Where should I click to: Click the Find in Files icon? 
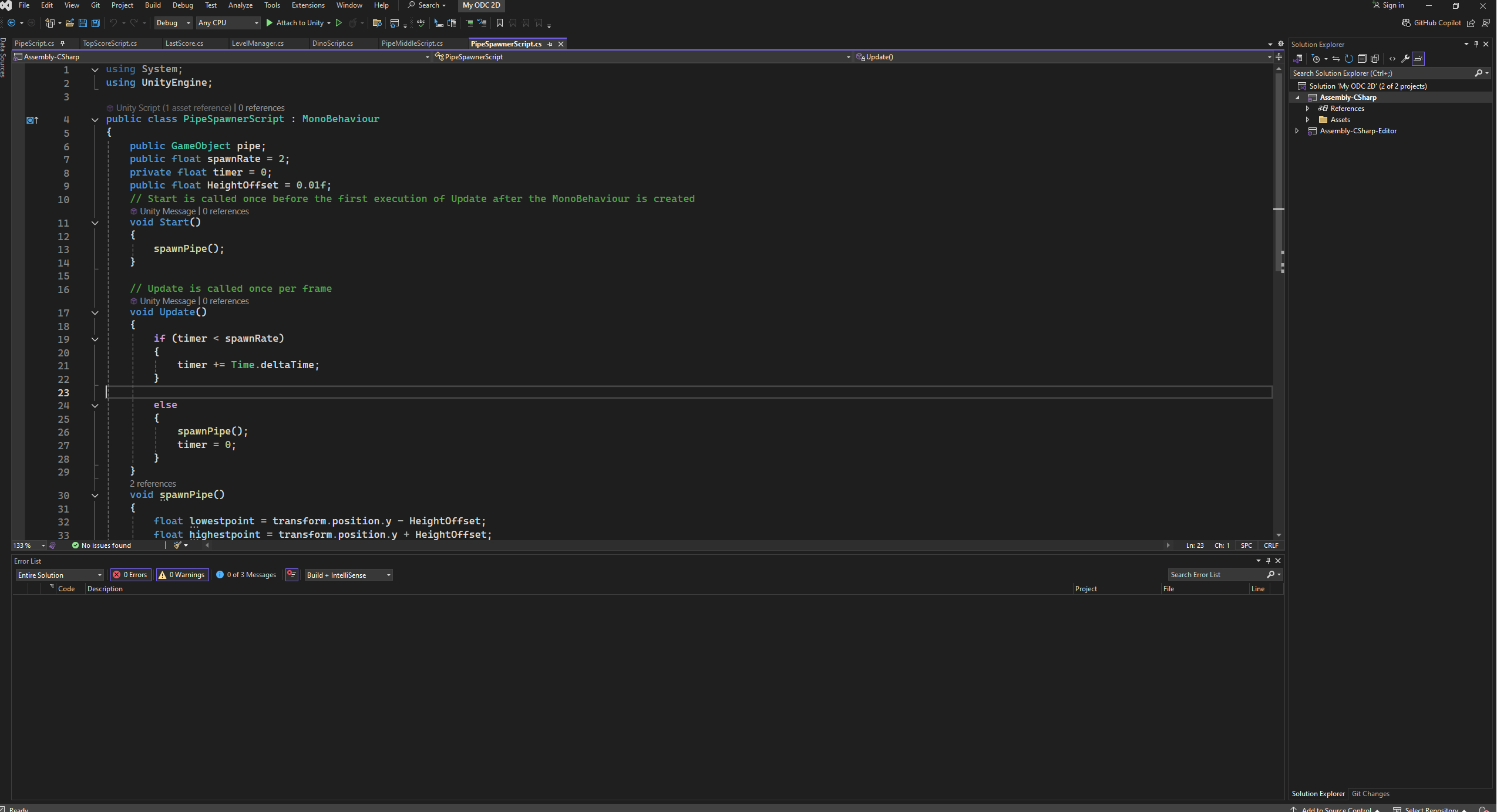[x=377, y=23]
